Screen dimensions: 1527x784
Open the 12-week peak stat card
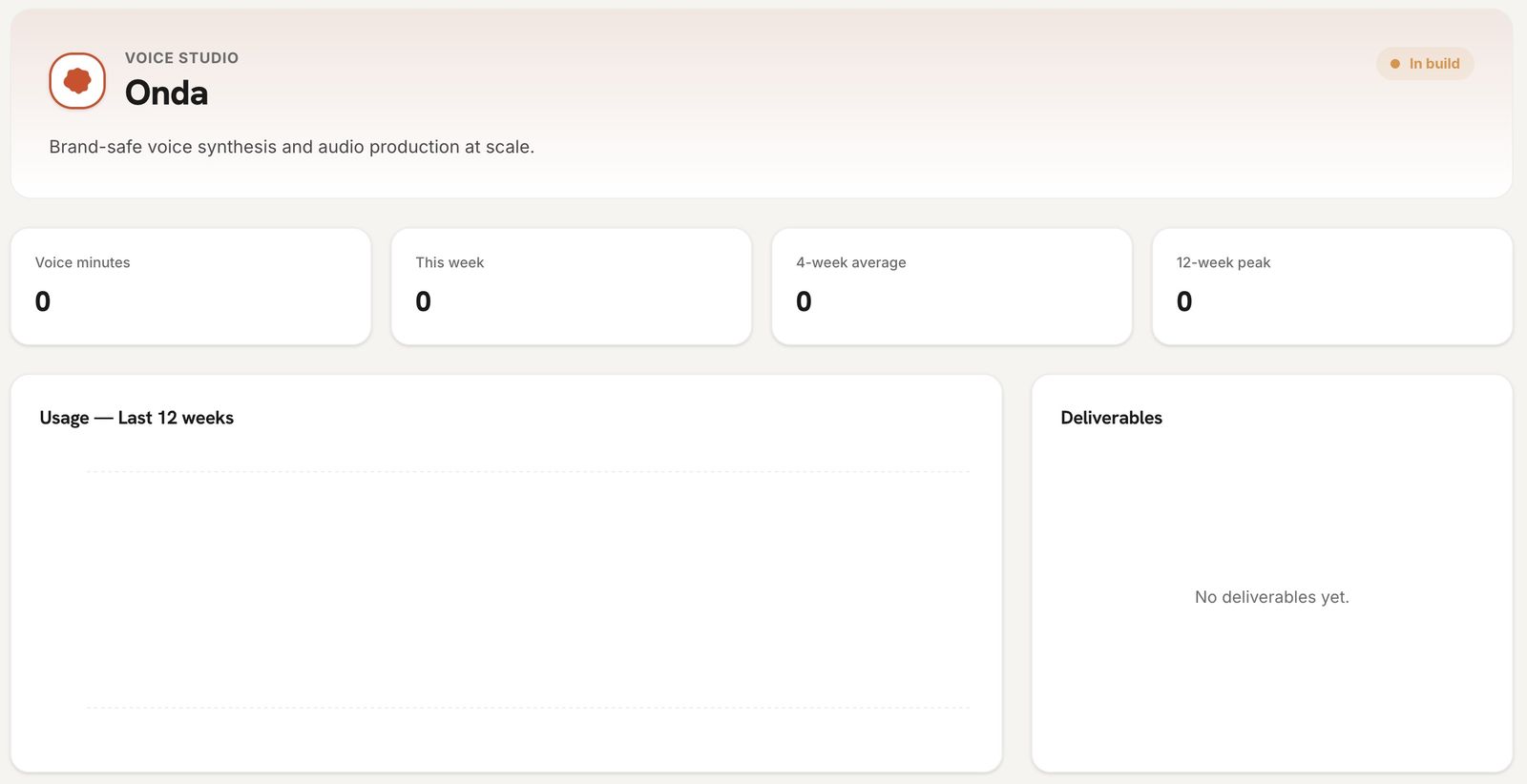click(1332, 286)
